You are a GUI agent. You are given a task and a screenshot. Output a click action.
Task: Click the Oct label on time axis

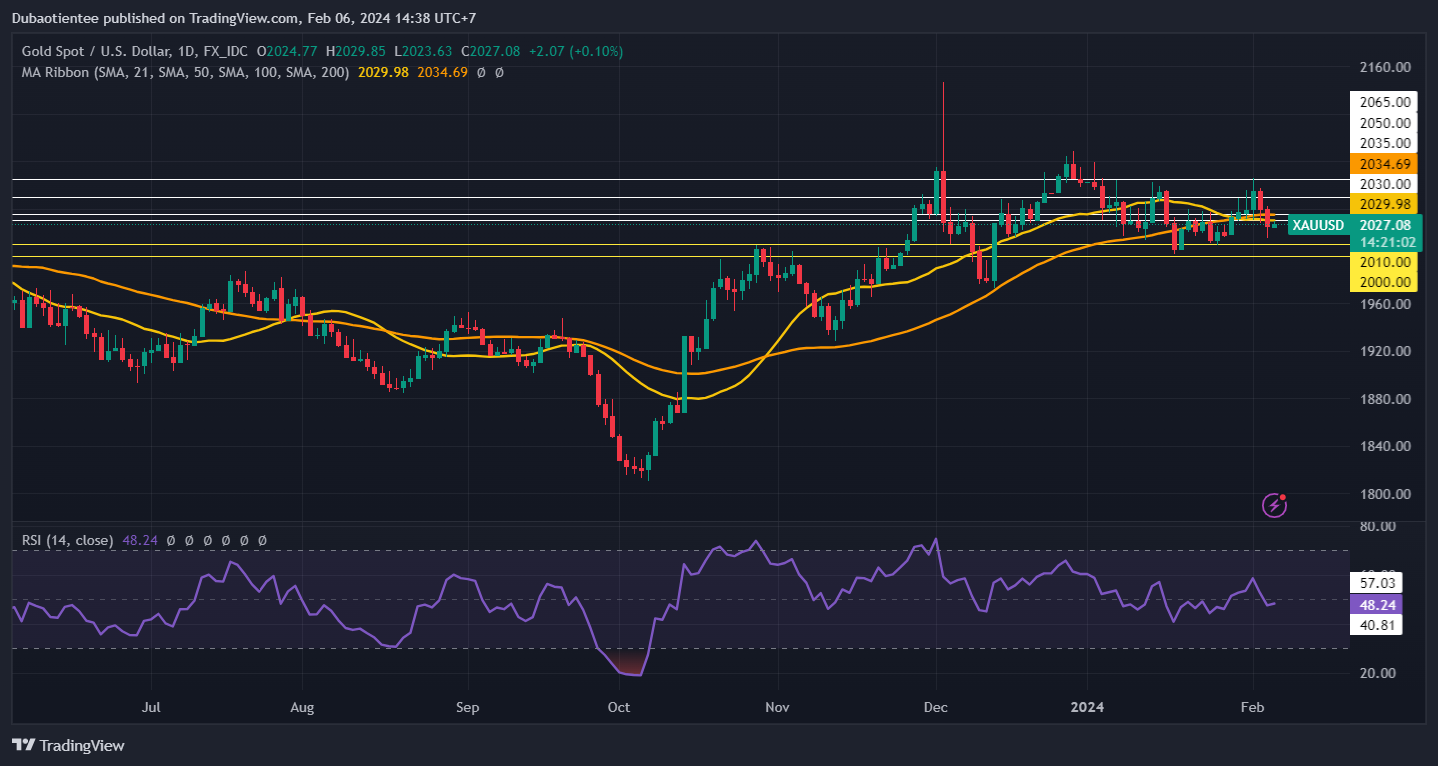coord(619,708)
